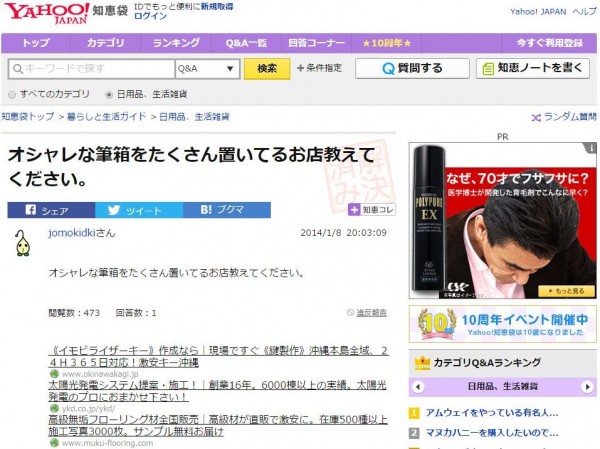Select the すべてのカテゴリ radio button
The image size is (600, 449).
tap(12, 94)
